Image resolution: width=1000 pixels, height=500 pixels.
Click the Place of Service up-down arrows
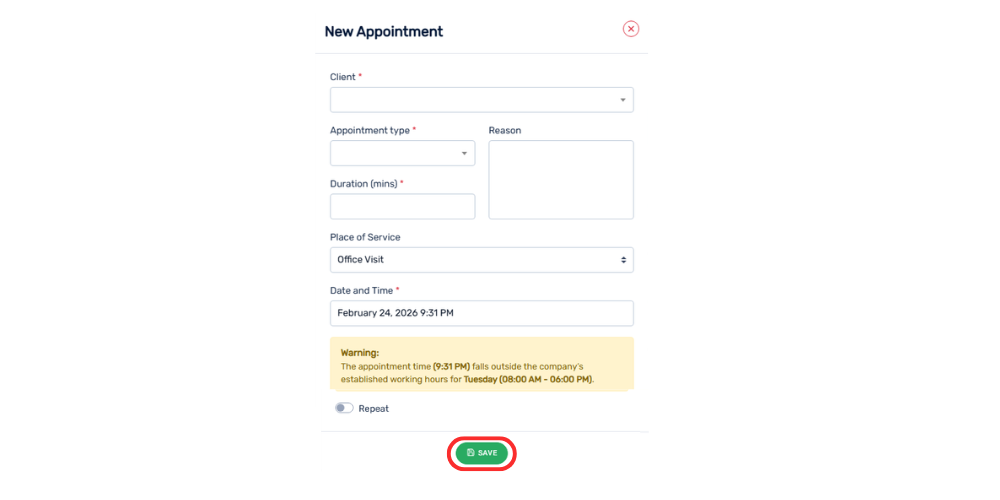623,260
